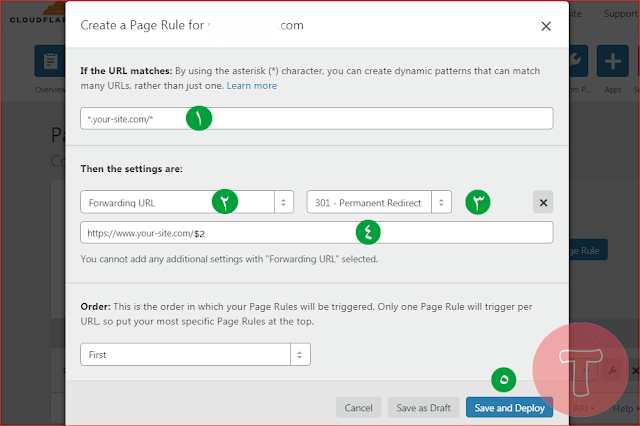Image resolution: width=640 pixels, height=426 pixels.
Task: Remove the Forwarding URL setting row
Action: pyautogui.click(x=543, y=202)
